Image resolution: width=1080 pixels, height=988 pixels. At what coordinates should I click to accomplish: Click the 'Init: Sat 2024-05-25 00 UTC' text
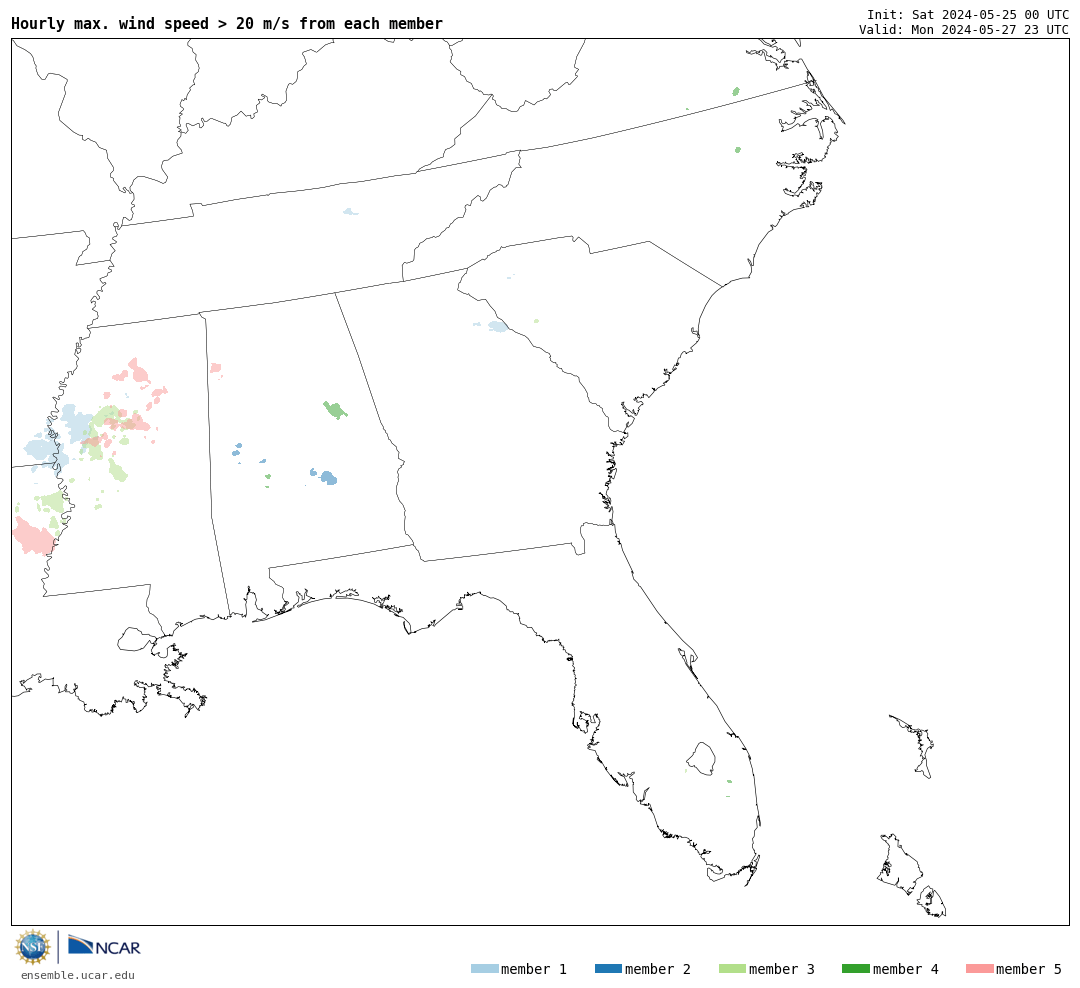[968, 14]
